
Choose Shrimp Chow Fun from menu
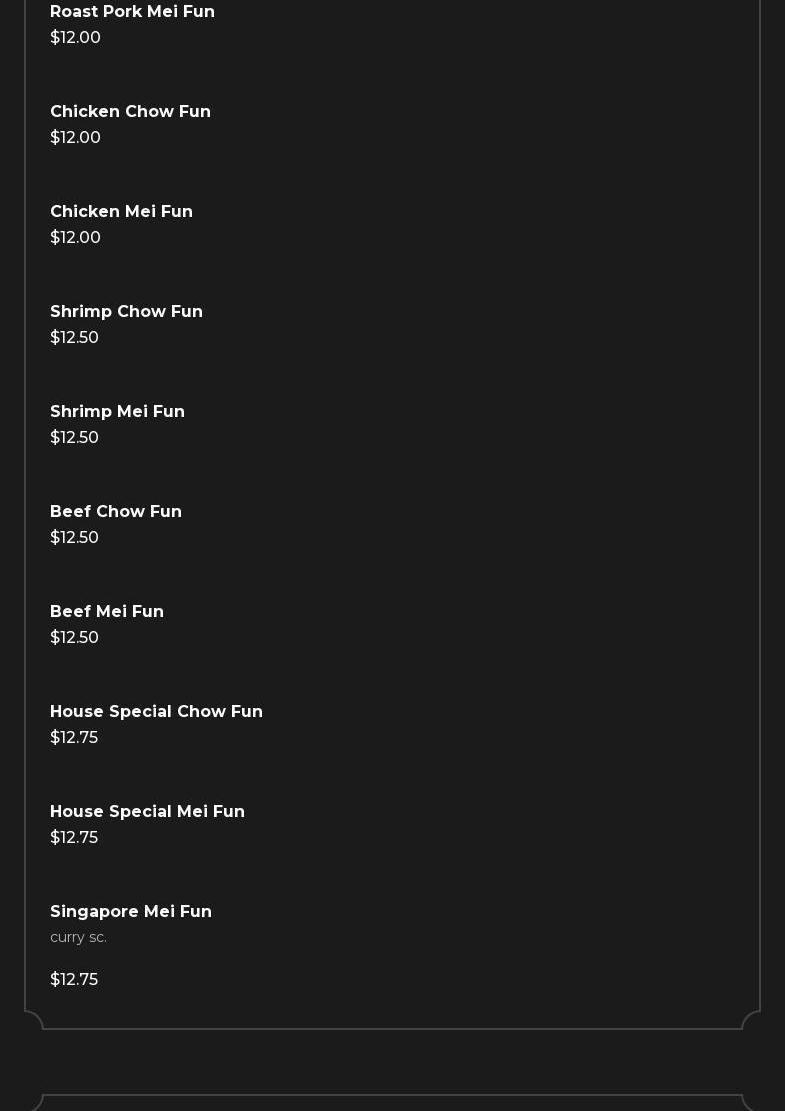[x=126, y=312]
